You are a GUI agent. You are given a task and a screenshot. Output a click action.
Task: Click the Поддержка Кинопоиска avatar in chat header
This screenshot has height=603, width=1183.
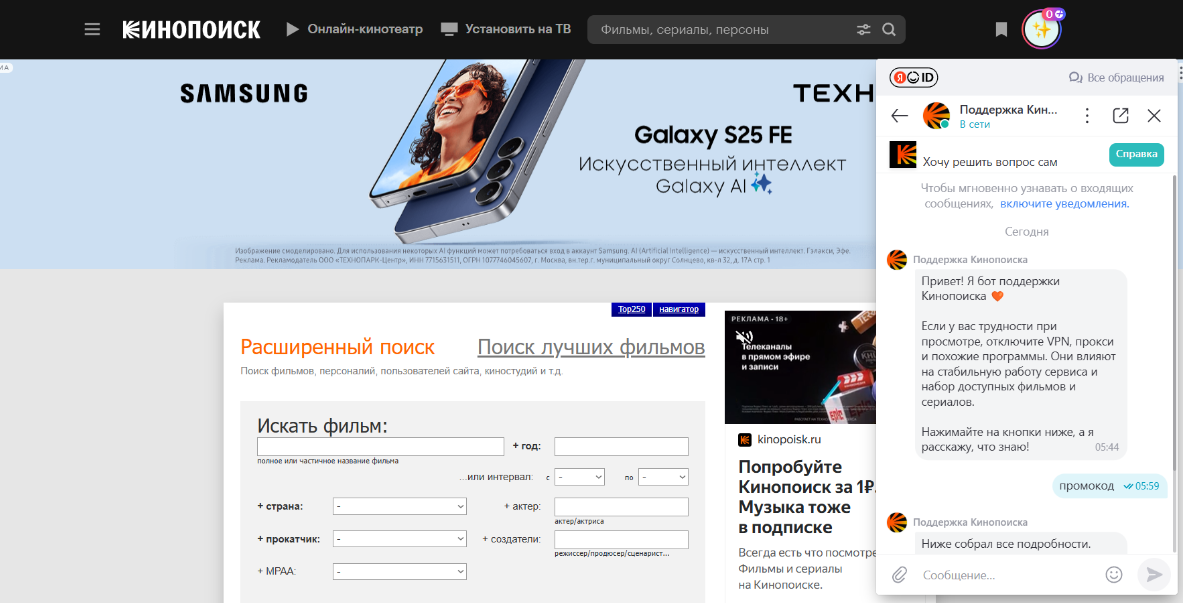[936, 115]
